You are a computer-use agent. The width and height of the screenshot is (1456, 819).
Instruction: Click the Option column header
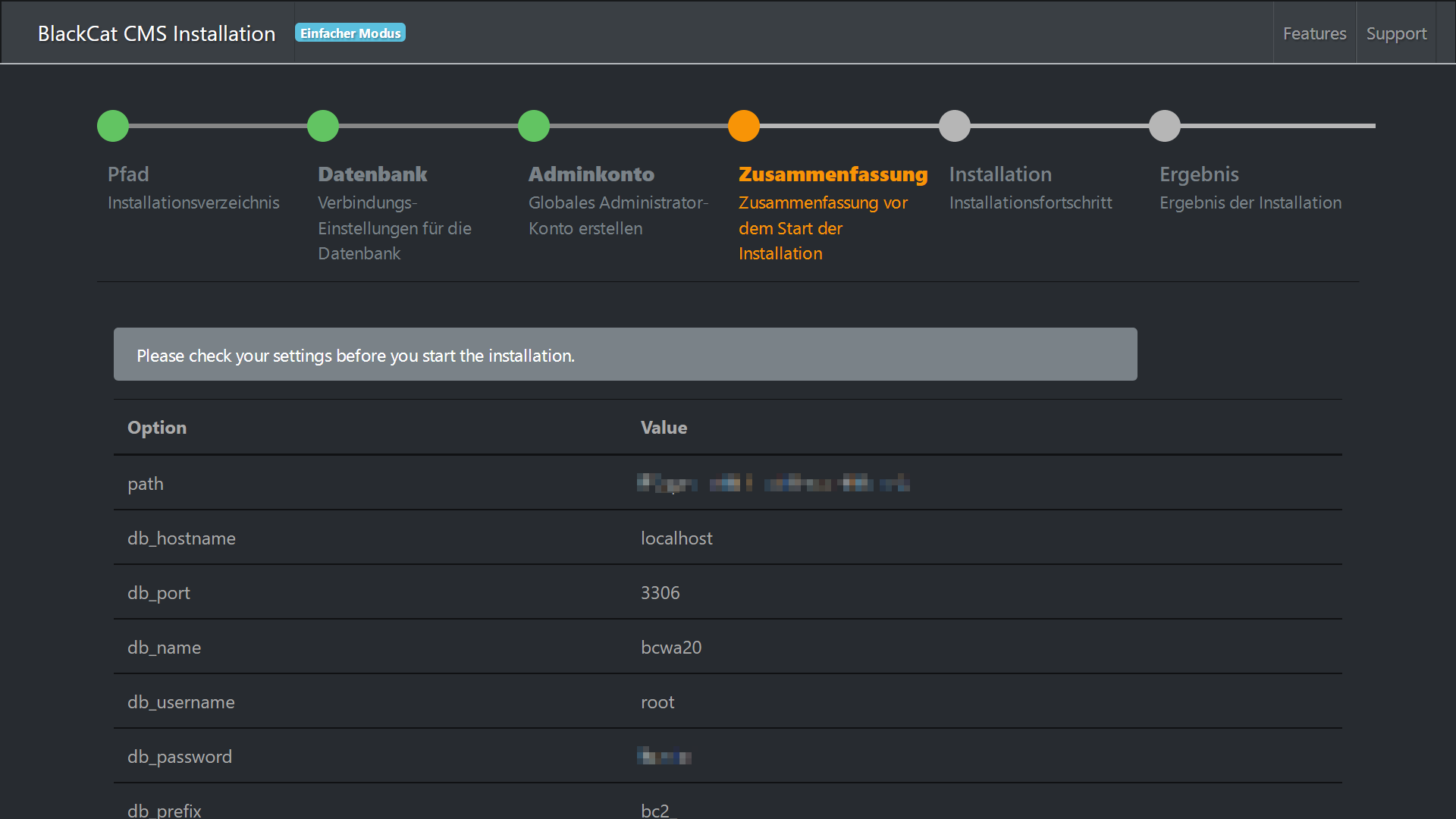click(157, 428)
